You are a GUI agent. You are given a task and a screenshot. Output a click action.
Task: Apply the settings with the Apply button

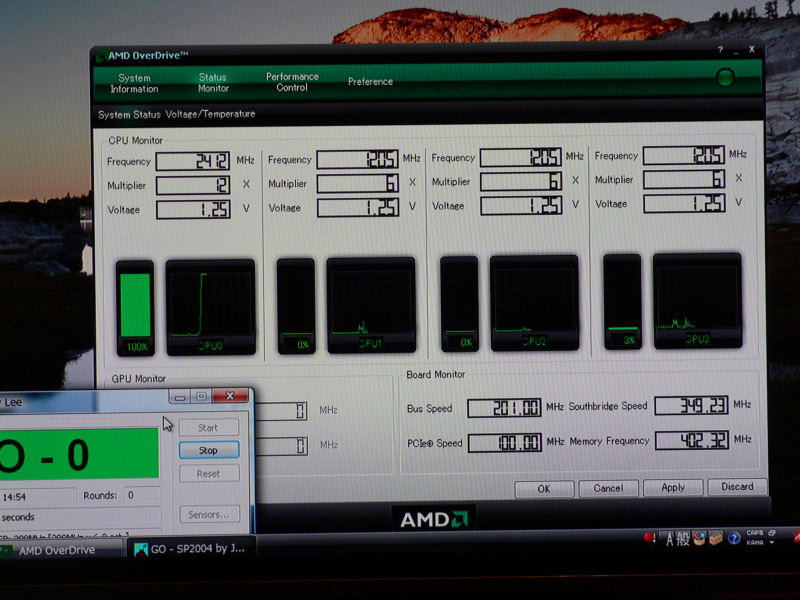pos(673,487)
